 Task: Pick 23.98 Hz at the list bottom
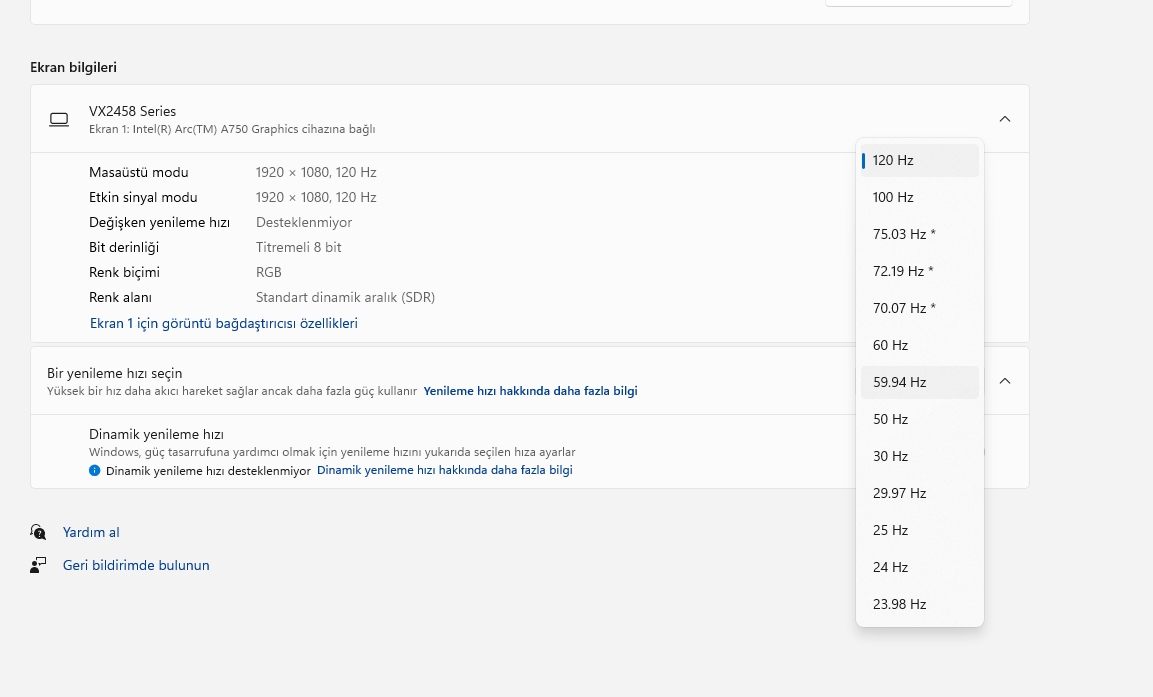tap(920, 604)
